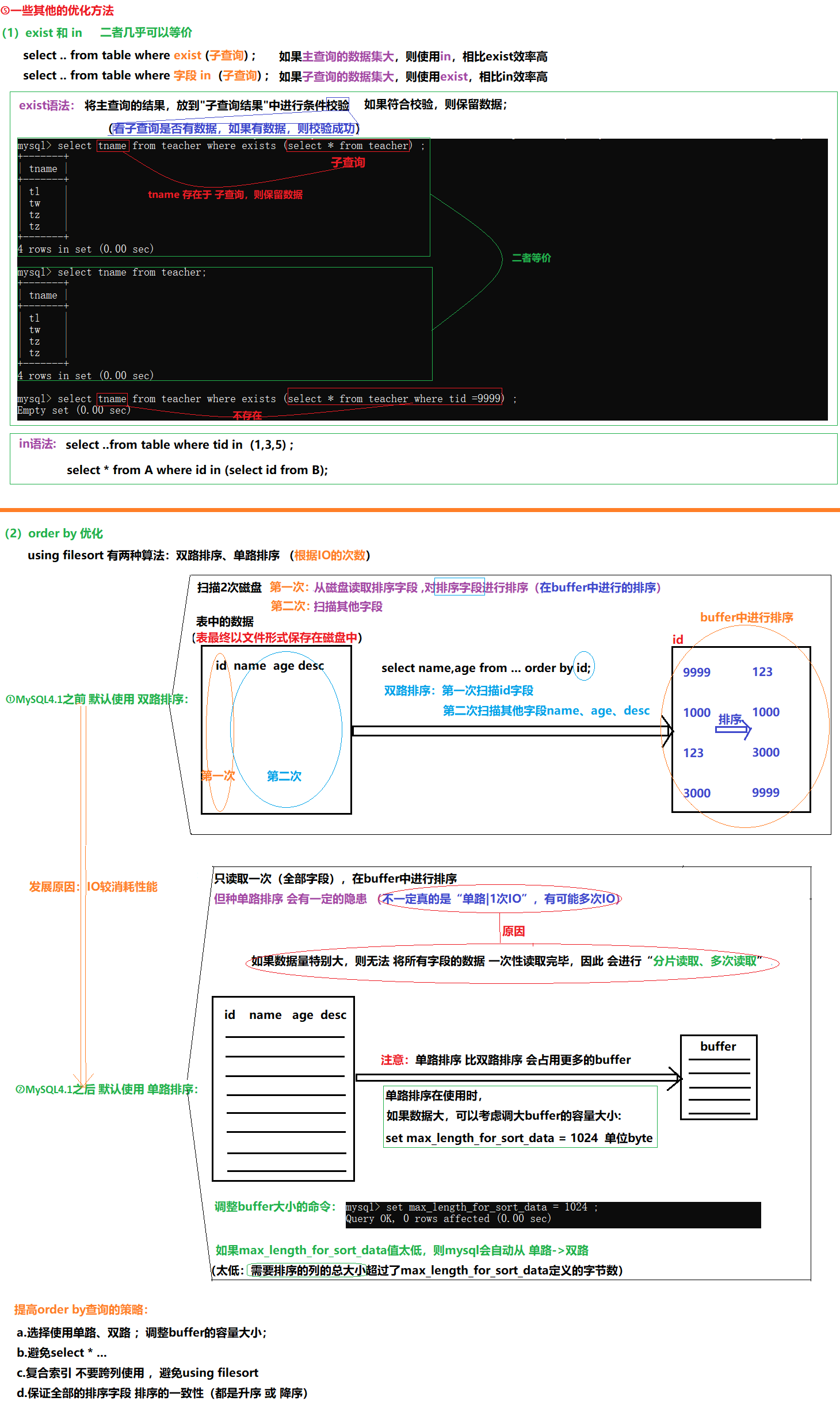Click the (2) order by 优化 heading
Viewport: 840px width, 1405px height.
(54, 533)
